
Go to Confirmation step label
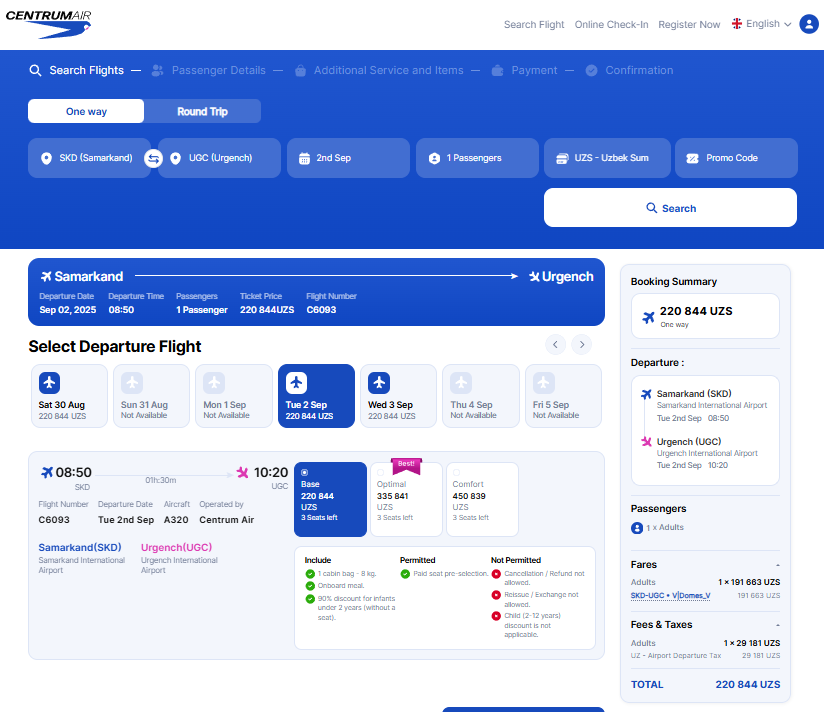click(x=639, y=70)
